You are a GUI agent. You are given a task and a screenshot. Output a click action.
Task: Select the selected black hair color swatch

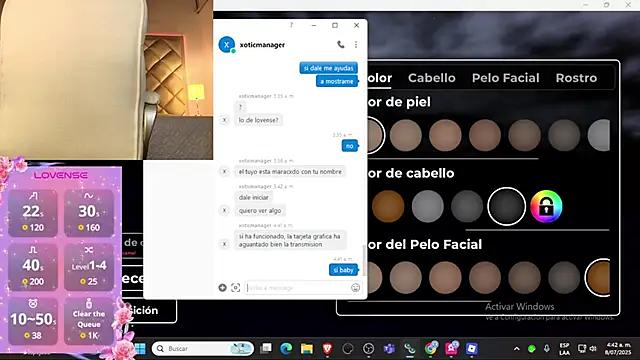click(x=507, y=207)
